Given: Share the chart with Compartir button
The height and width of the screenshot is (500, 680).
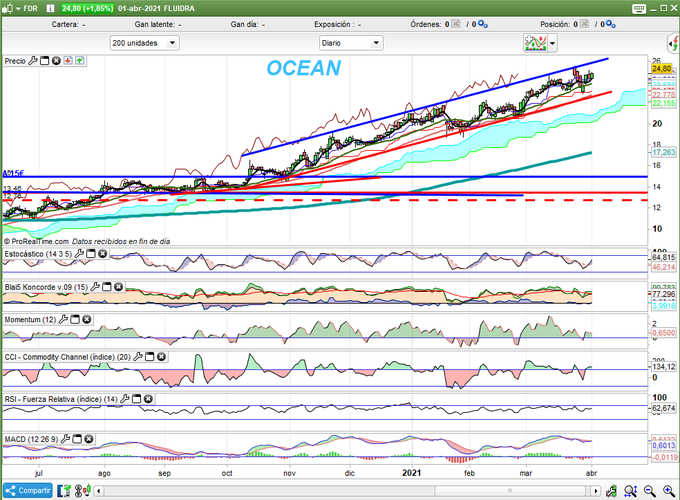Looking at the screenshot, I should click(x=28, y=491).
